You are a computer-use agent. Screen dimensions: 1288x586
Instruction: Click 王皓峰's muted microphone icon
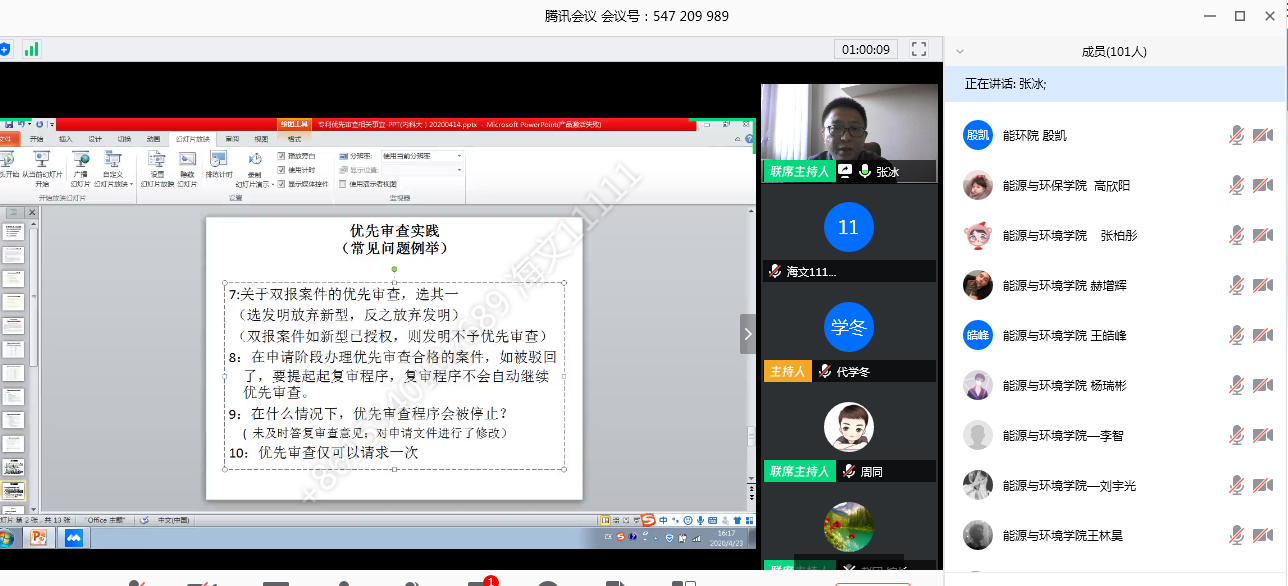tap(1237, 335)
